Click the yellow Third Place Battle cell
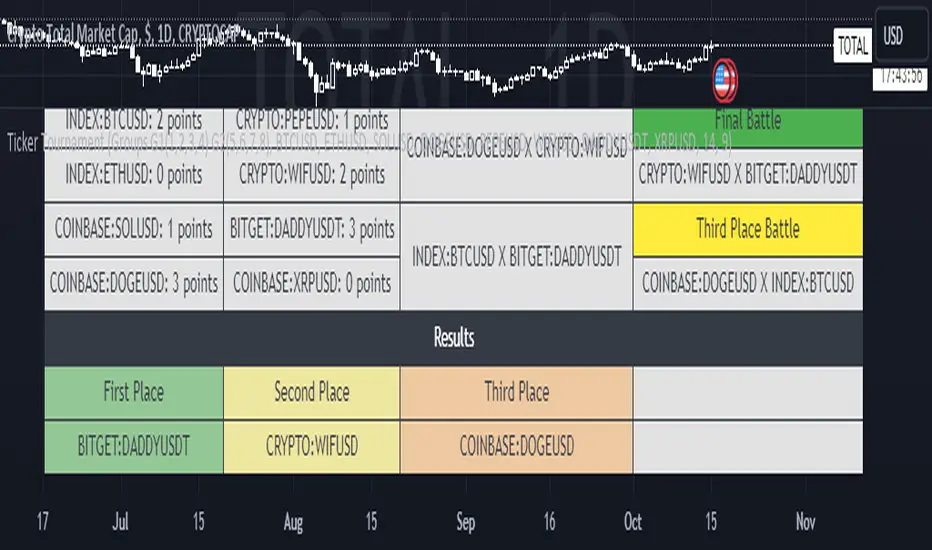The width and height of the screenshot is (932, 550). pos(748,228)
